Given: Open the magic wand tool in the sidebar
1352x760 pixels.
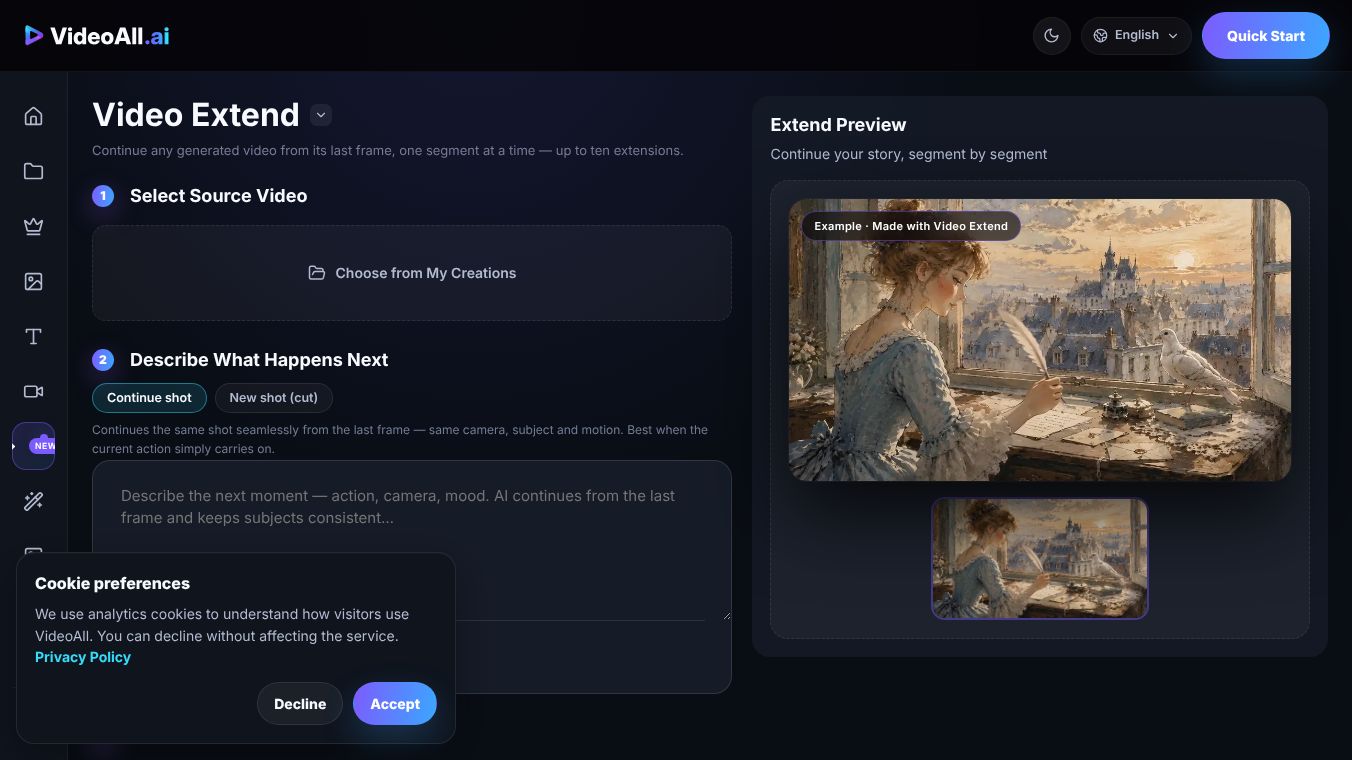Looking at the screenshot, I should pyautogui.click(x=33, y=501).
